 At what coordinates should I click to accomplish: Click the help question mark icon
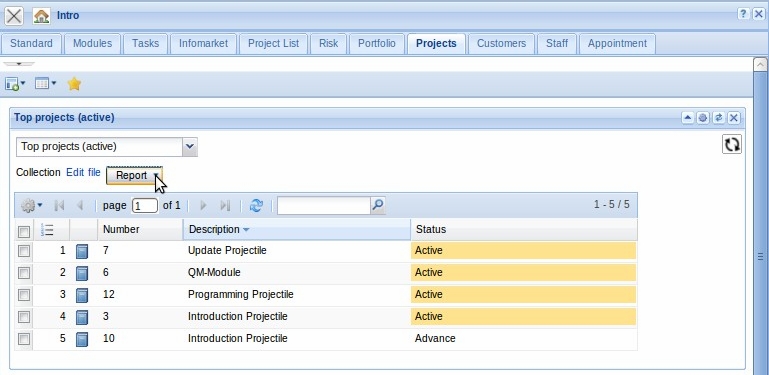pyautogui.click(x=743, y=14)
